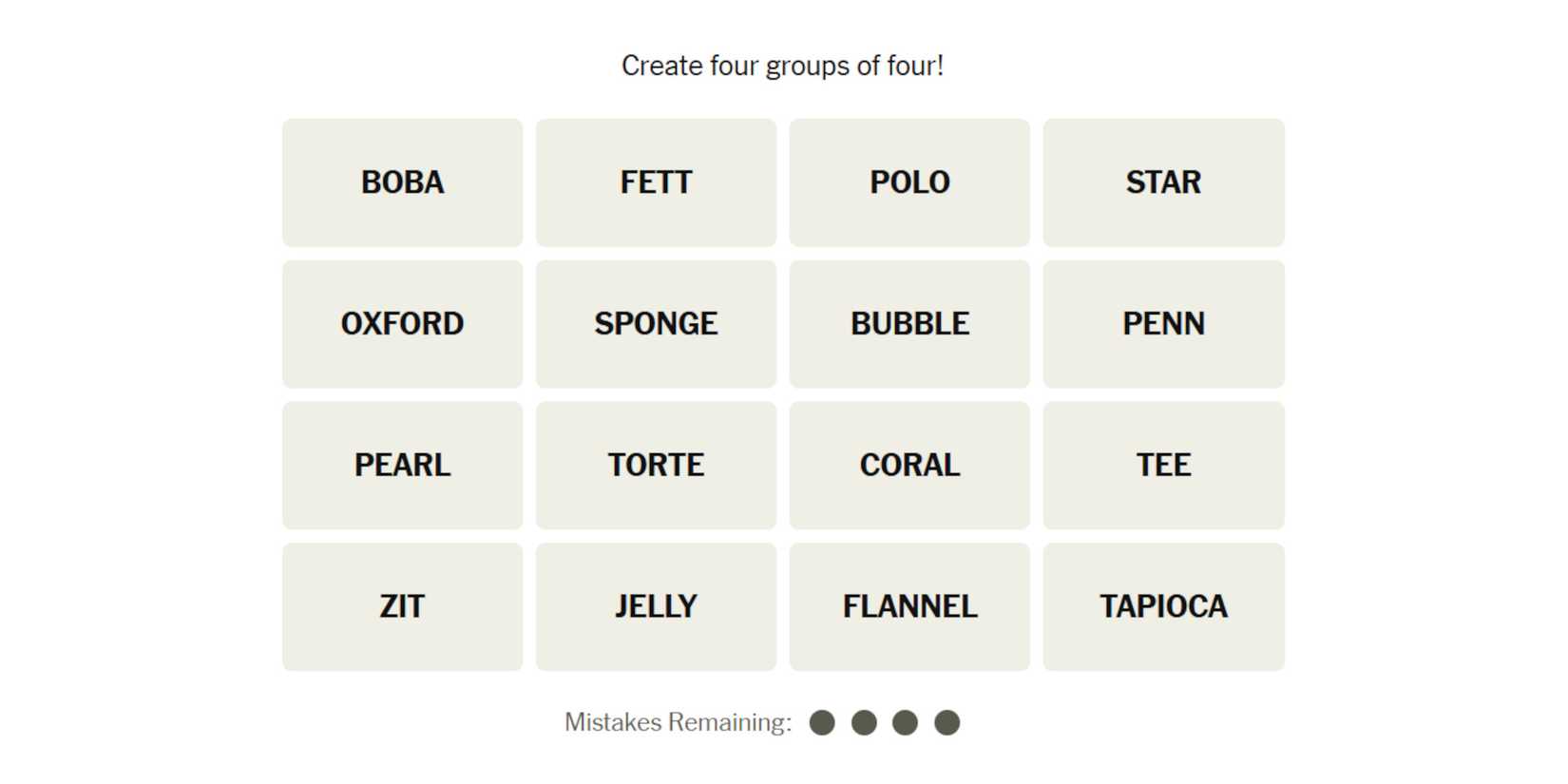Tap the TEE tile
The width and height of the screenshot is (1568, 784).
1163,466
